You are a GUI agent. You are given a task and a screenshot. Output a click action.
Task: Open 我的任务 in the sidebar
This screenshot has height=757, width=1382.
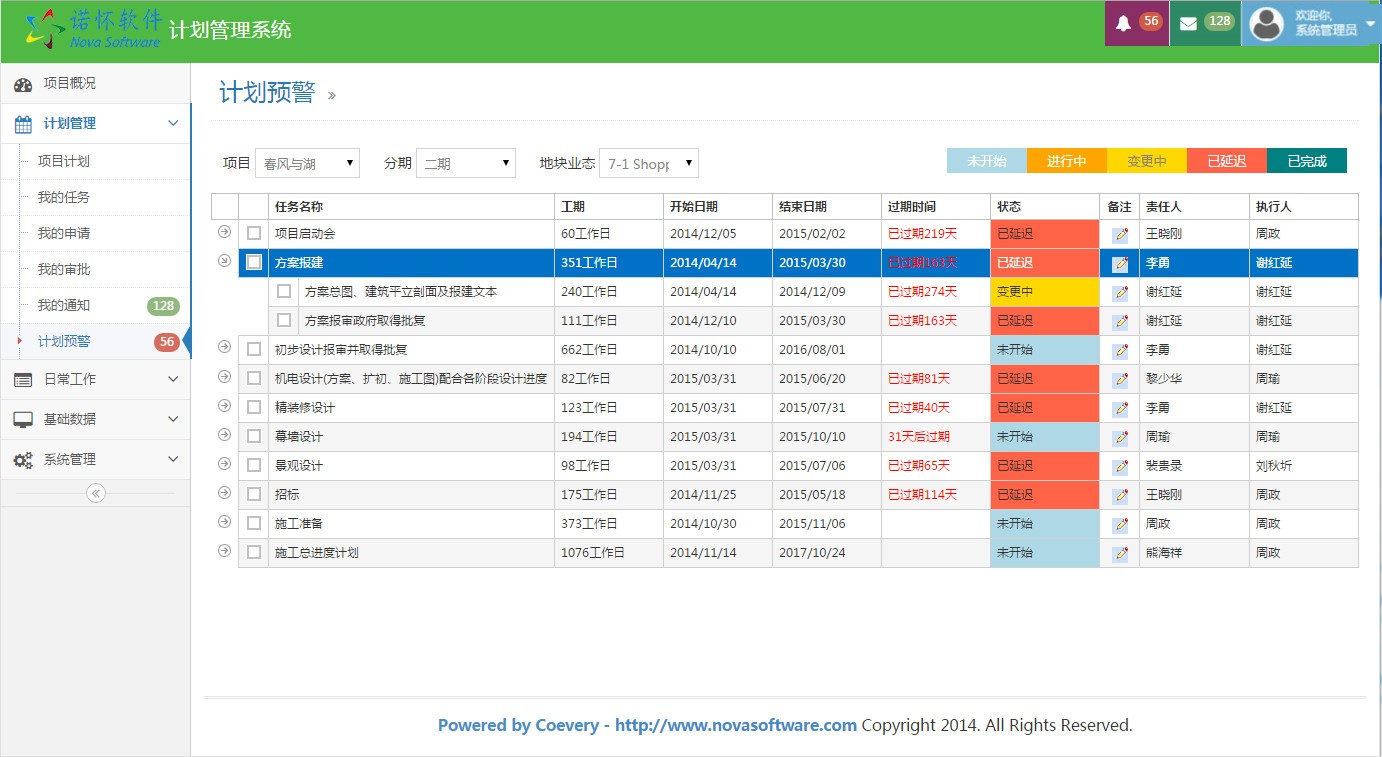(x=64, y=197)
